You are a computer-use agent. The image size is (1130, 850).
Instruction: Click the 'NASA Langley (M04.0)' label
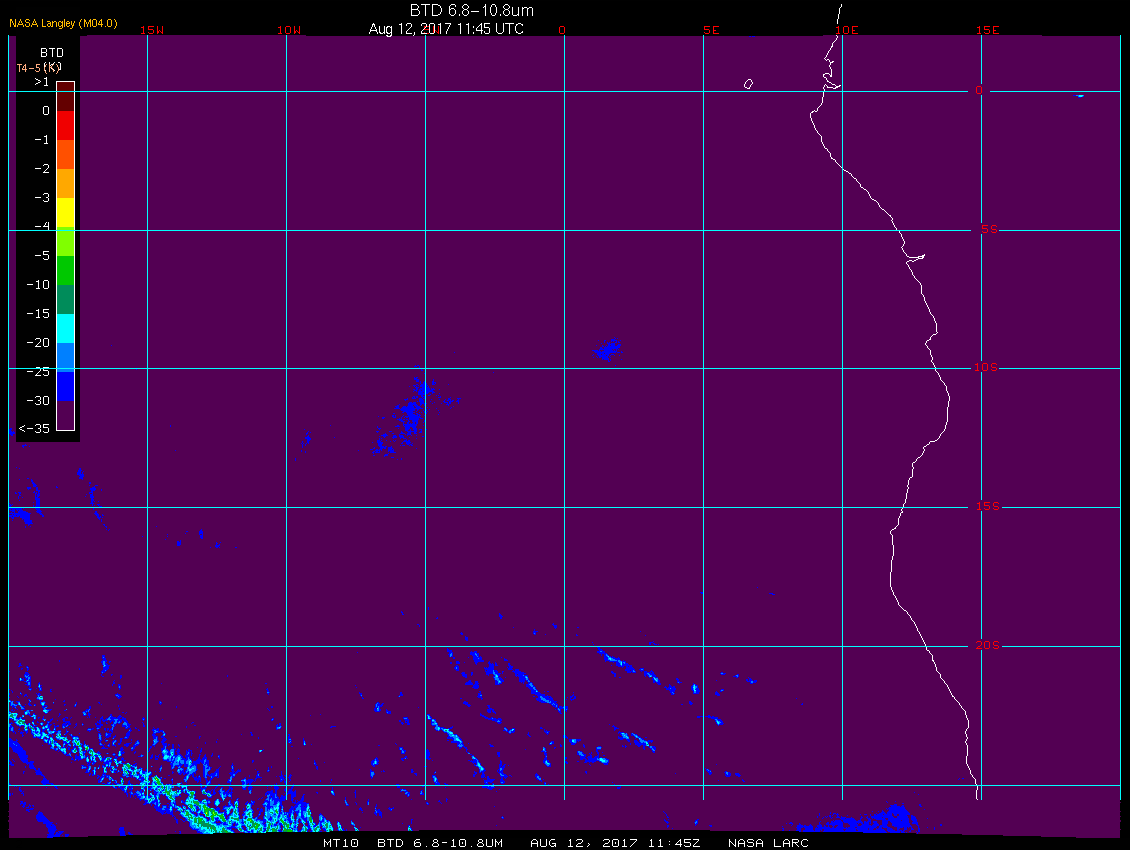tap(63, 23)
